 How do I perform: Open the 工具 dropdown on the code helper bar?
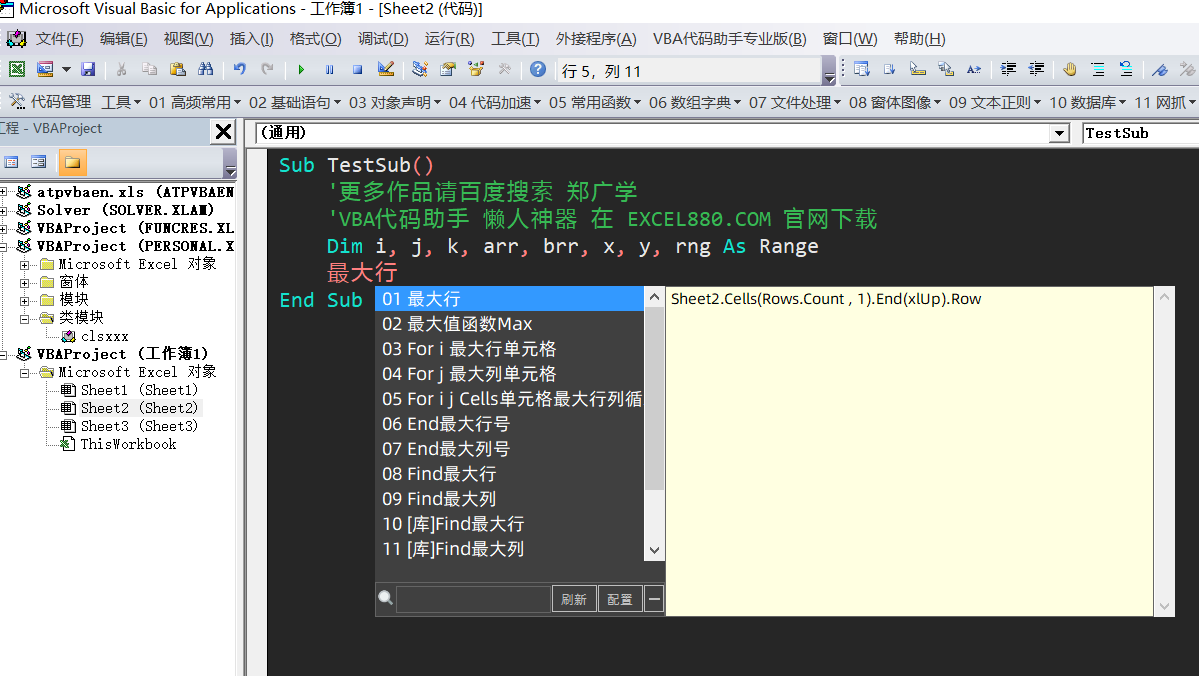point(121,102)
